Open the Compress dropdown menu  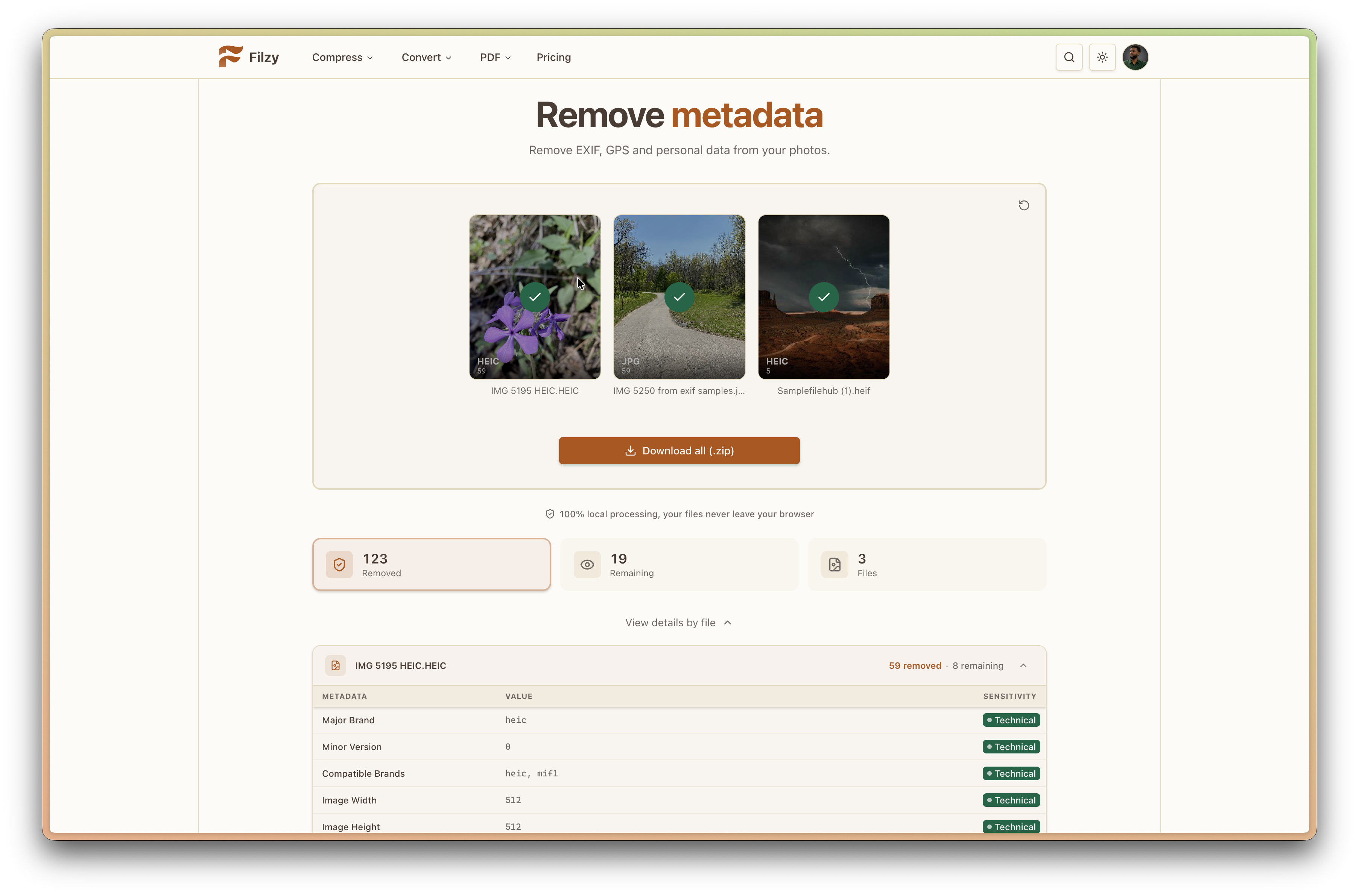[x=342, y=57]
